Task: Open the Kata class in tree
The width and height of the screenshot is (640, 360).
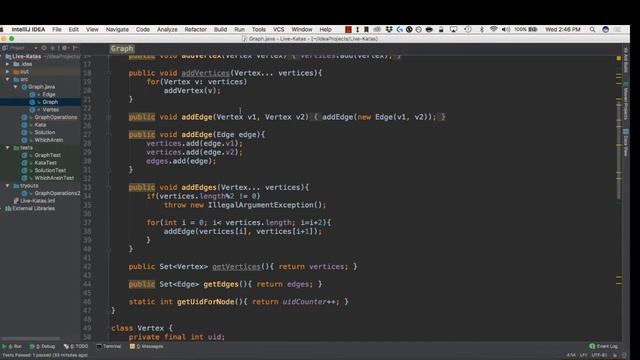Action: (x=40, y=124)
